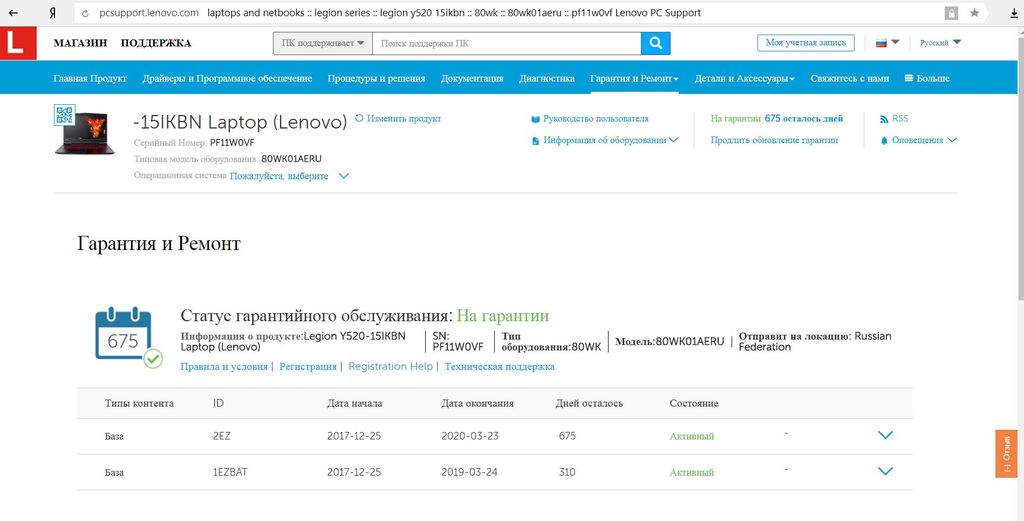Viewport: 1024px width, 521px height.
Task: Open the 'Правила и условия' link
Action: (224, 367)
